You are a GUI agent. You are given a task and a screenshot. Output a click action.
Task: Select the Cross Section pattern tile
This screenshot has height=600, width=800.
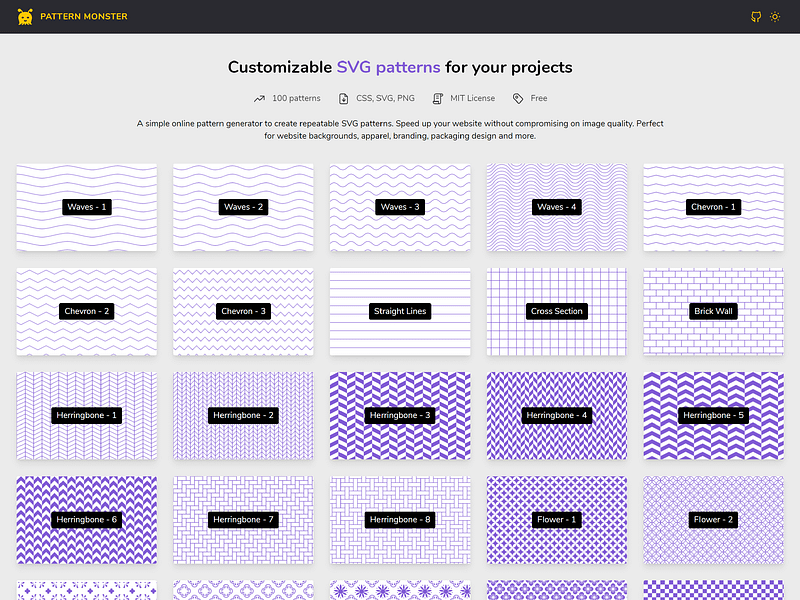557,312
